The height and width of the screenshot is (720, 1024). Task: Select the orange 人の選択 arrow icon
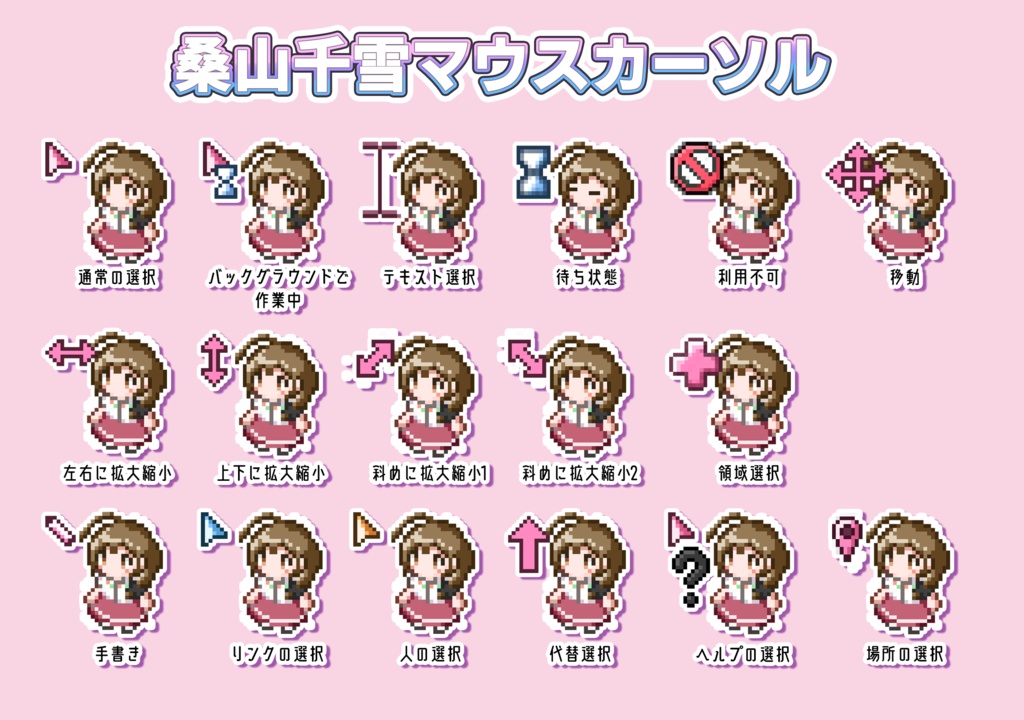[x=366, y=528]
